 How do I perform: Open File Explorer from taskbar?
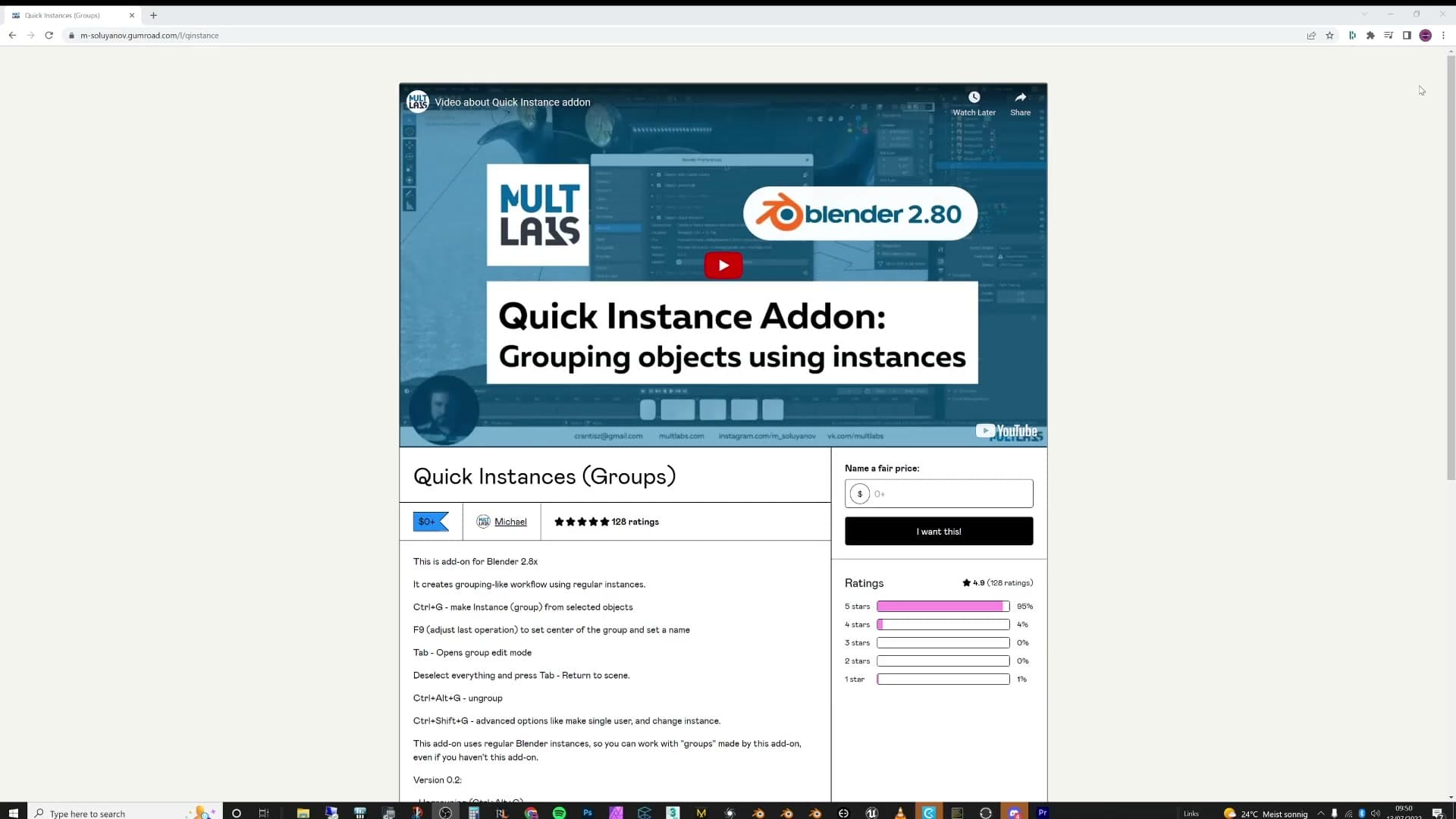click(x=303, y=813)
